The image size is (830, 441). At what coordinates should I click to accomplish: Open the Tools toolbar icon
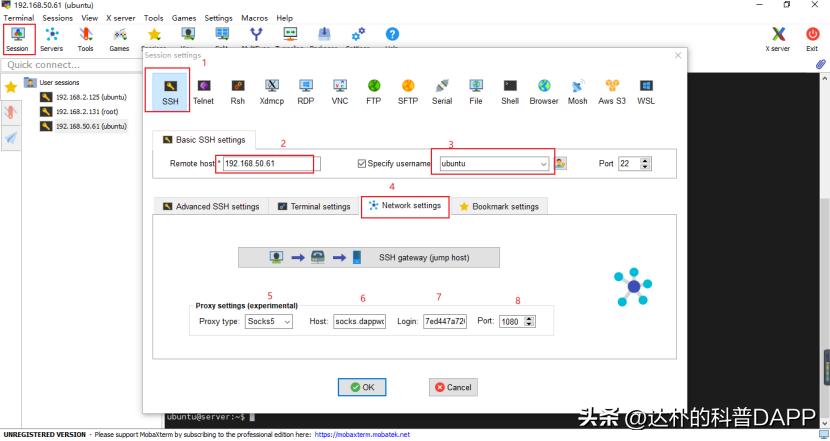[85, 39]
